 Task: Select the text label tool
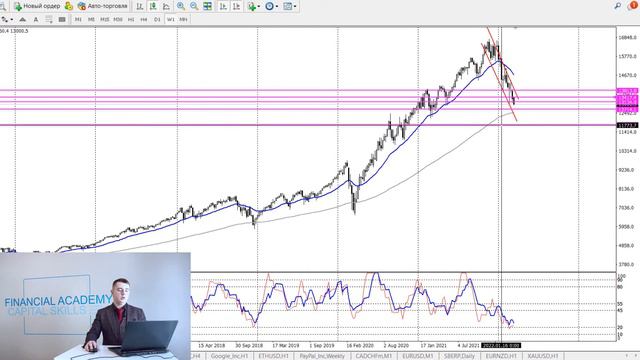(49, 19)
